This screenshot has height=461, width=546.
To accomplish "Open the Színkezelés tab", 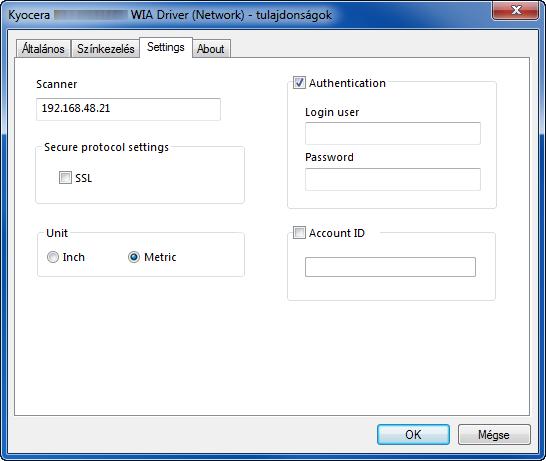I will pyautogui.click(x=106, y=48).
